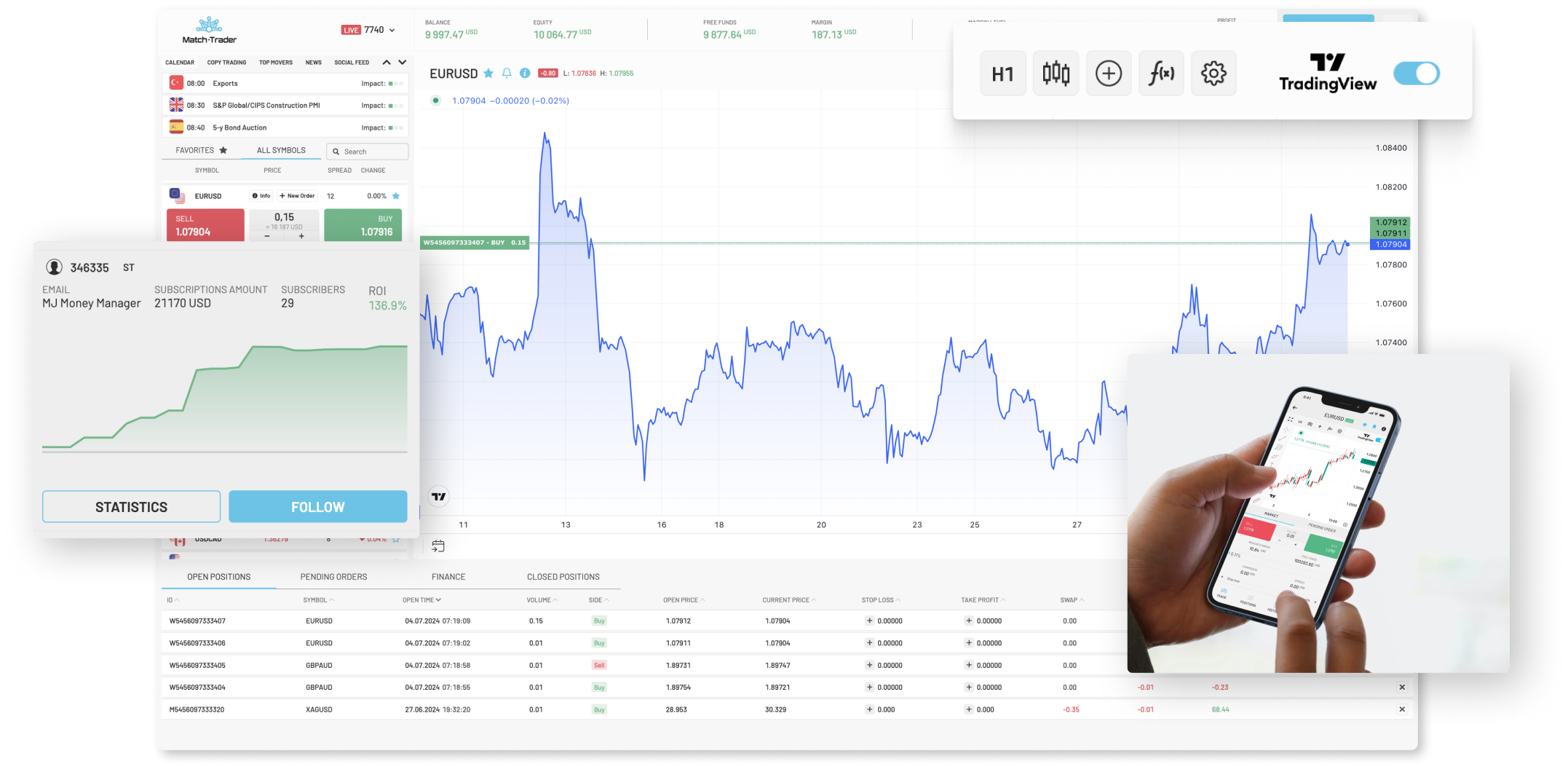Click the blue FOLLOW button

(317, 506)
